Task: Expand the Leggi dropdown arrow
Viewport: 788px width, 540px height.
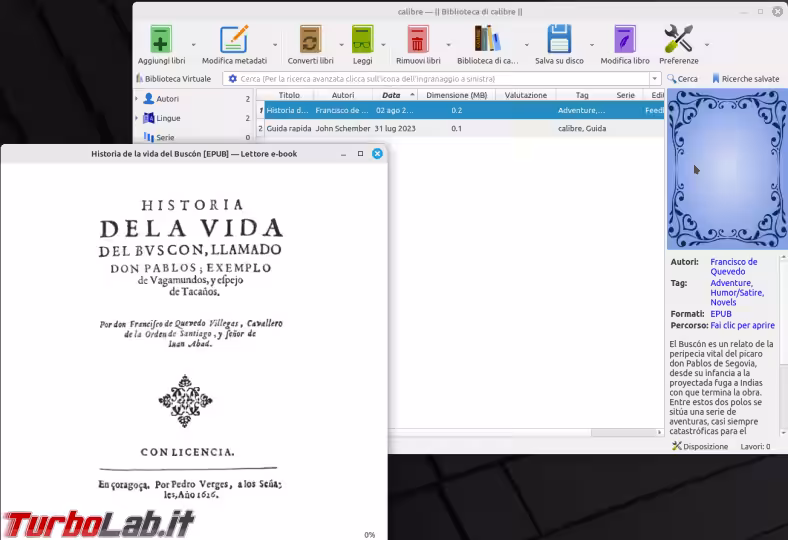Action: (x=383, y=45)
